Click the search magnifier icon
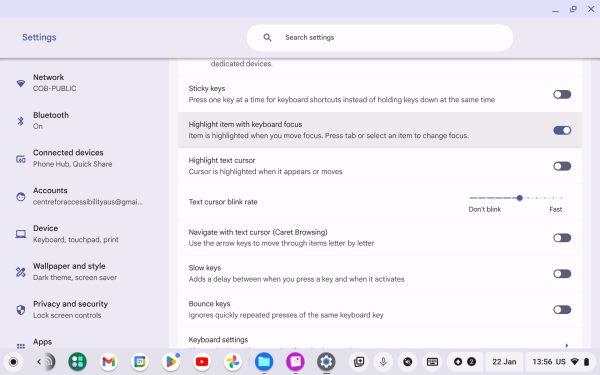This screenshot has height=375, width=600. (x=267, y=38)
